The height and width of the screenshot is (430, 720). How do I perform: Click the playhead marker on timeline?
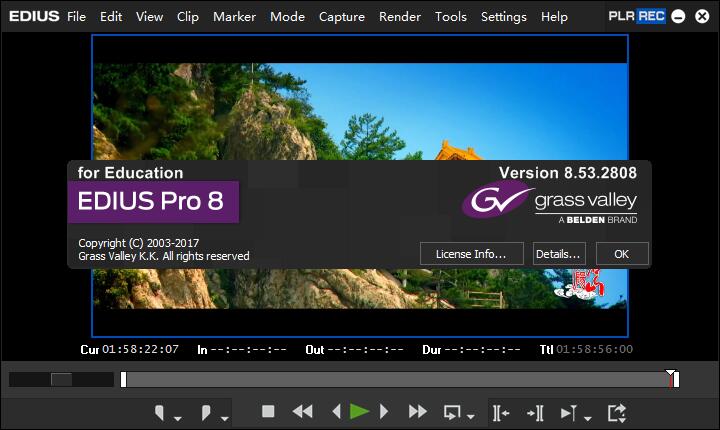671,378
